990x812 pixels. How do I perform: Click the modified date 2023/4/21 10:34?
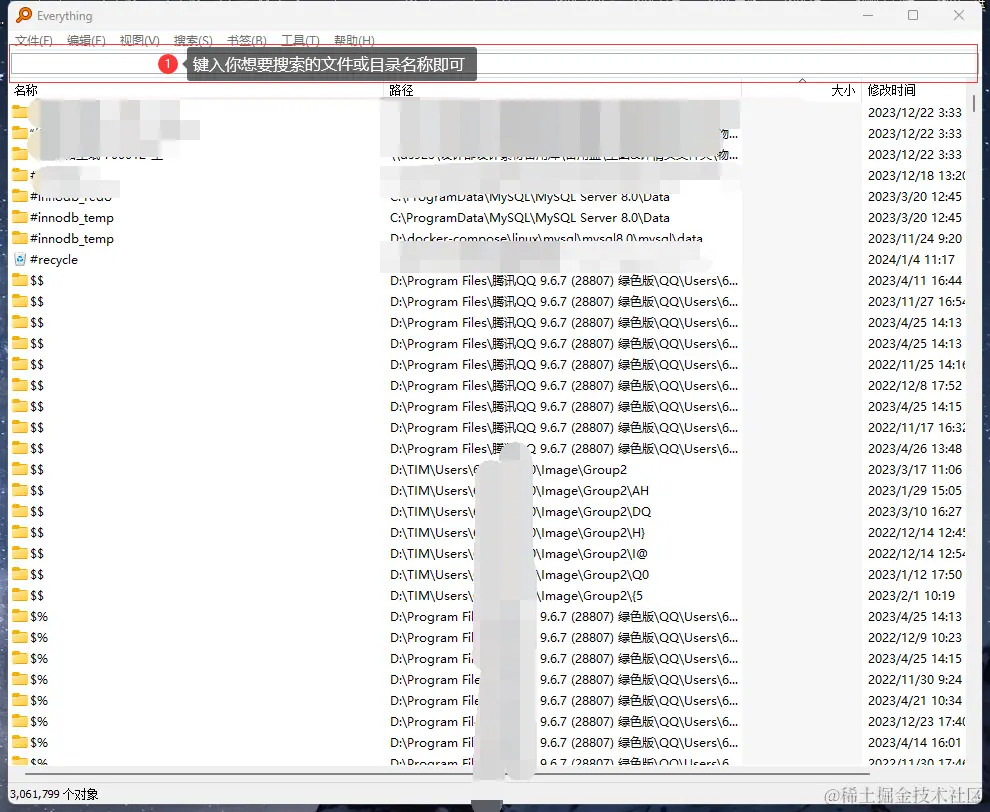tap(914, 700)
